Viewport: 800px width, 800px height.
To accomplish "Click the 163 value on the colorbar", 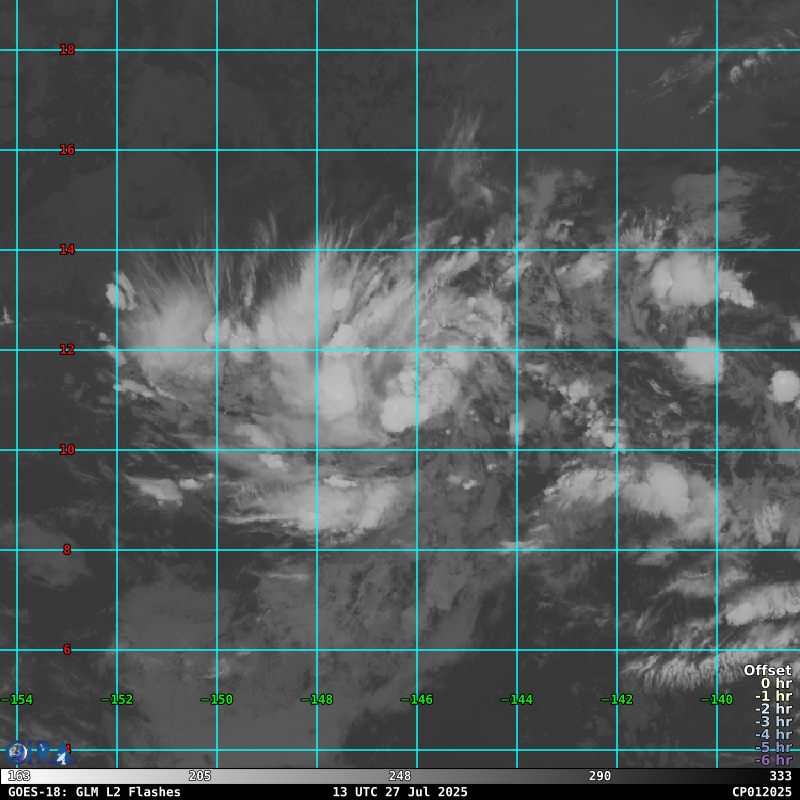I will coord(19,776).
